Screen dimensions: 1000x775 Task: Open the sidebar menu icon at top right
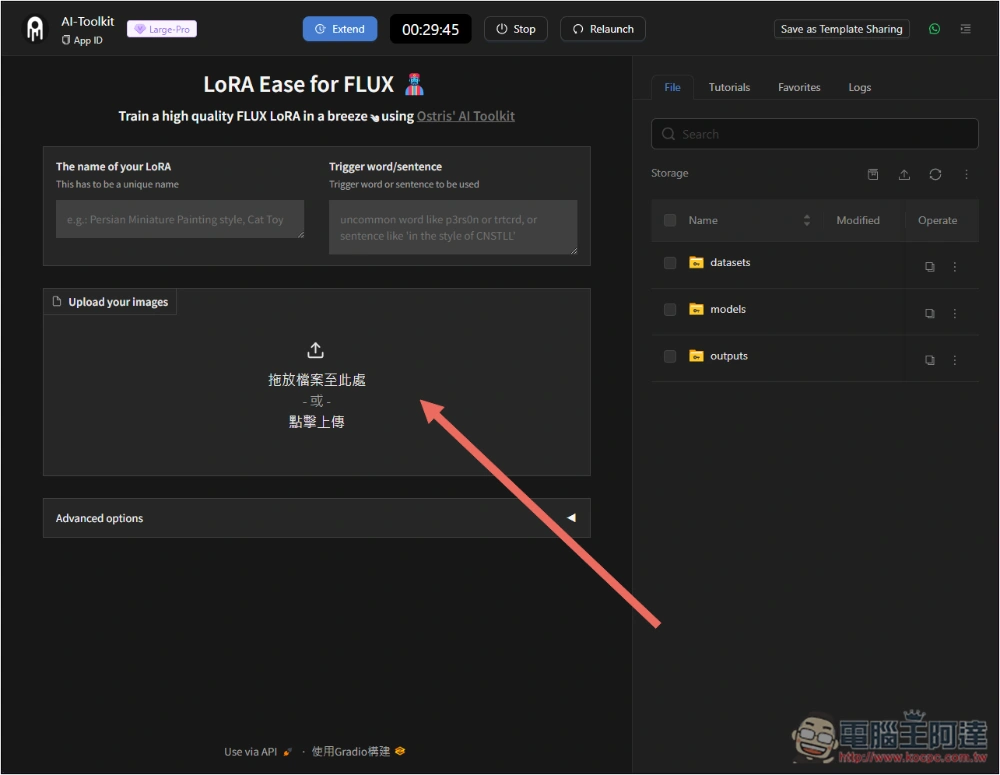[965, 29]
